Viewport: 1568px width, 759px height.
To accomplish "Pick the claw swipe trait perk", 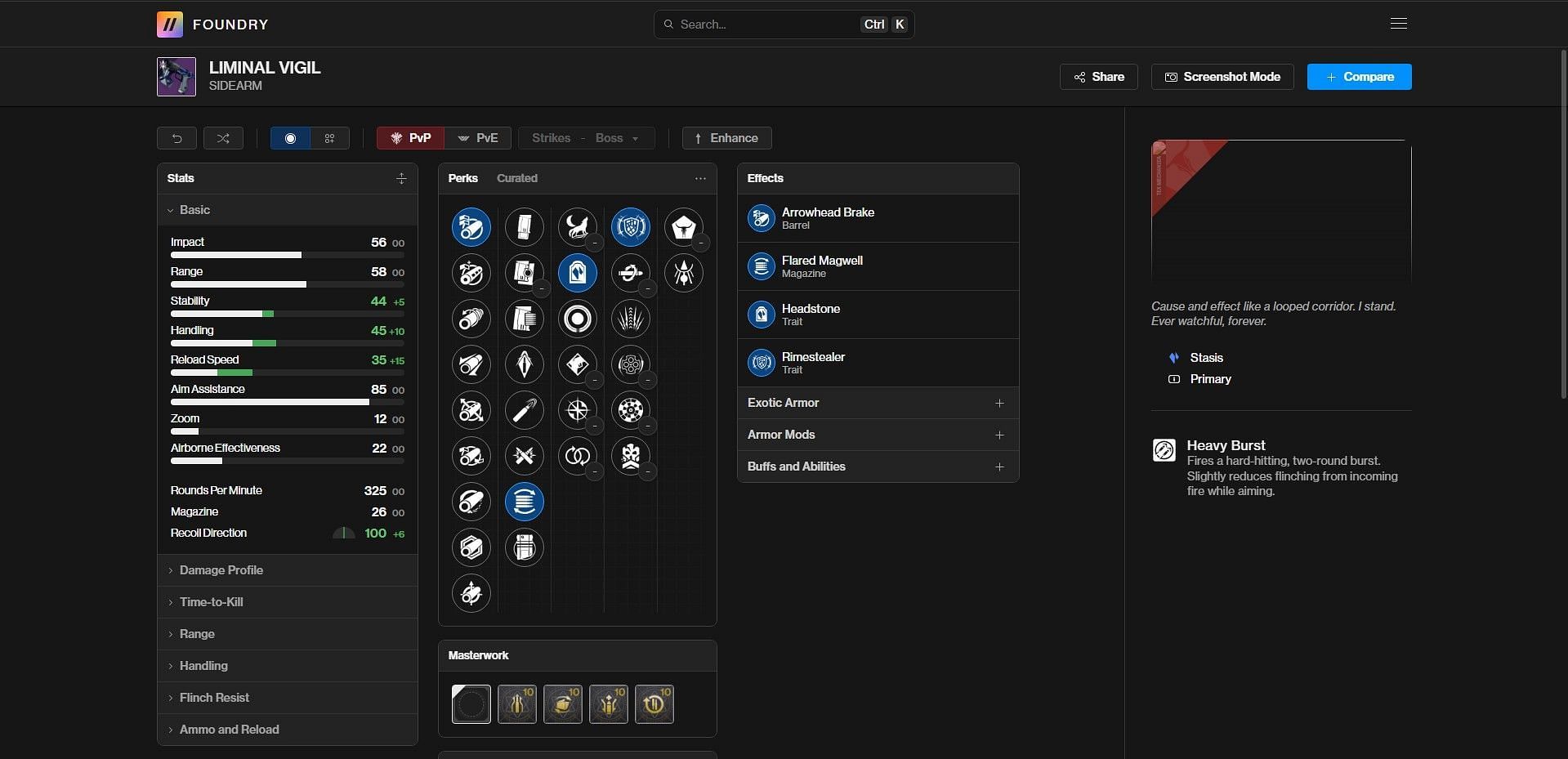I will coord(631,319).
